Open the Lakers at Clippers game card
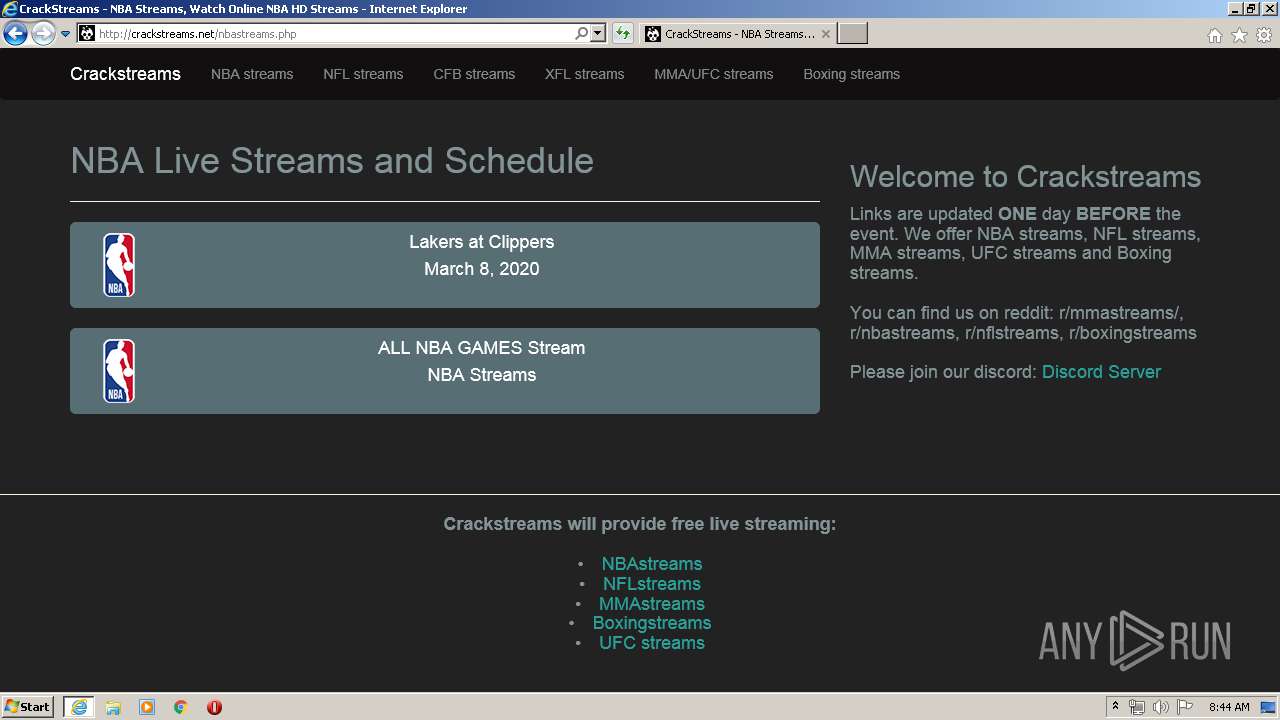Image resolution: width=1280 pixels, height=720 pixels. (x=445, y=265)
